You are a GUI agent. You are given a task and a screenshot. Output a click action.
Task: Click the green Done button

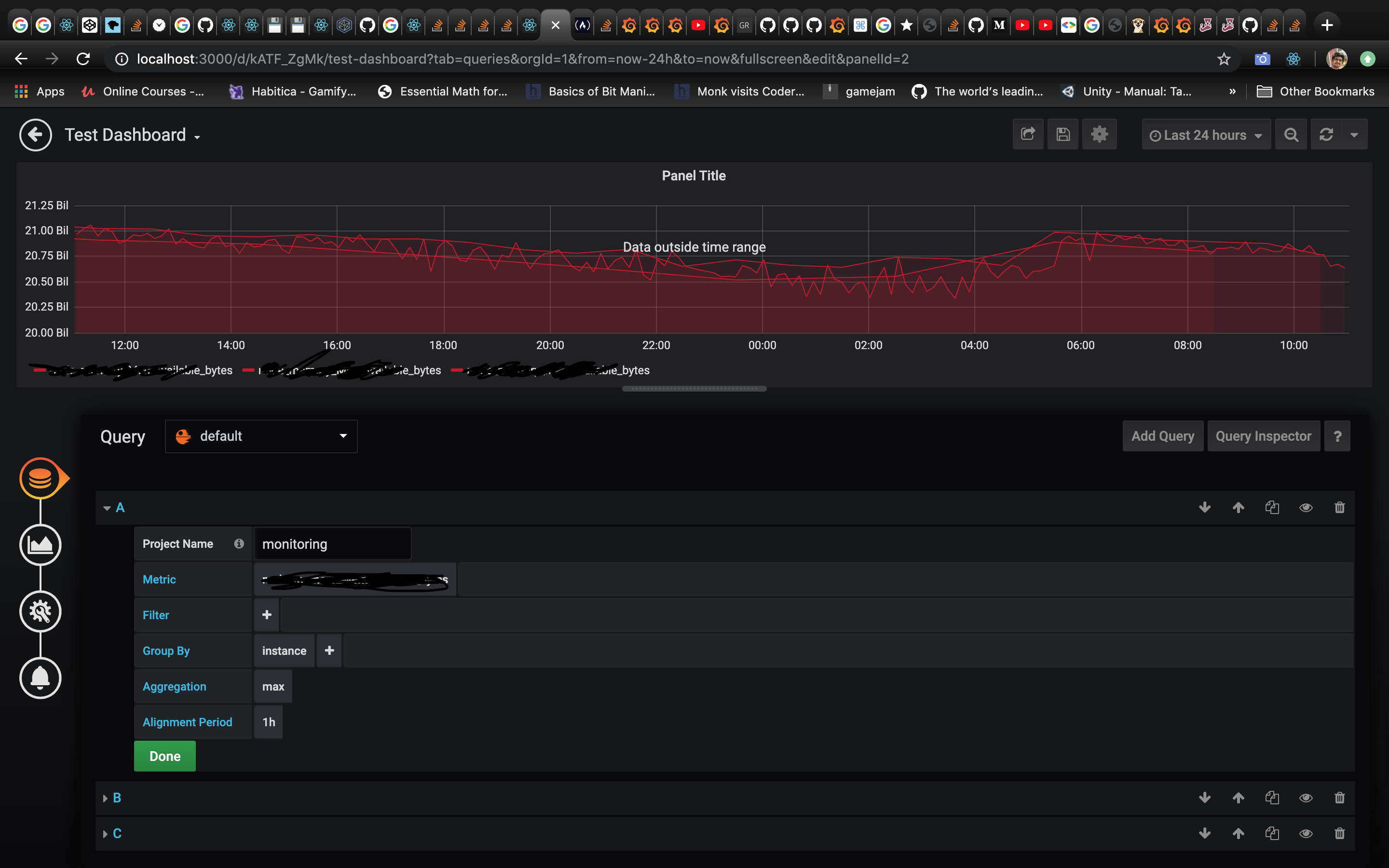165,756
